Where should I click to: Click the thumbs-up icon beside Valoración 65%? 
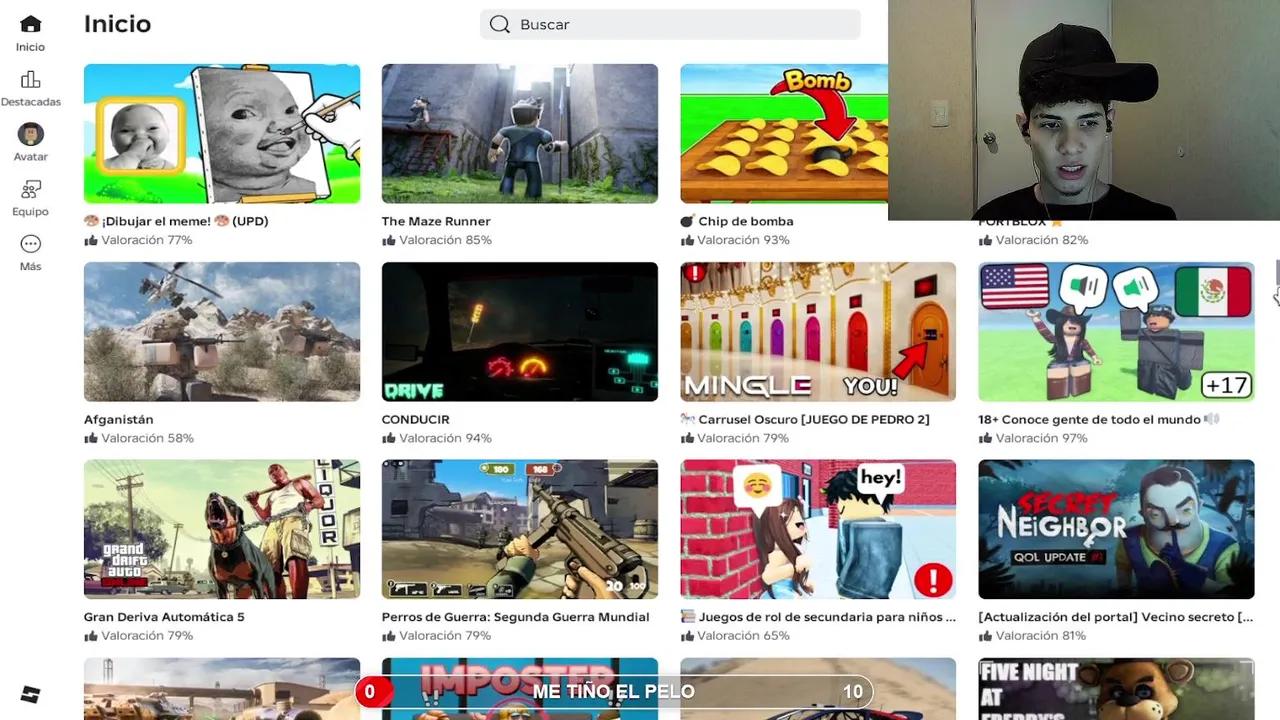687,636
